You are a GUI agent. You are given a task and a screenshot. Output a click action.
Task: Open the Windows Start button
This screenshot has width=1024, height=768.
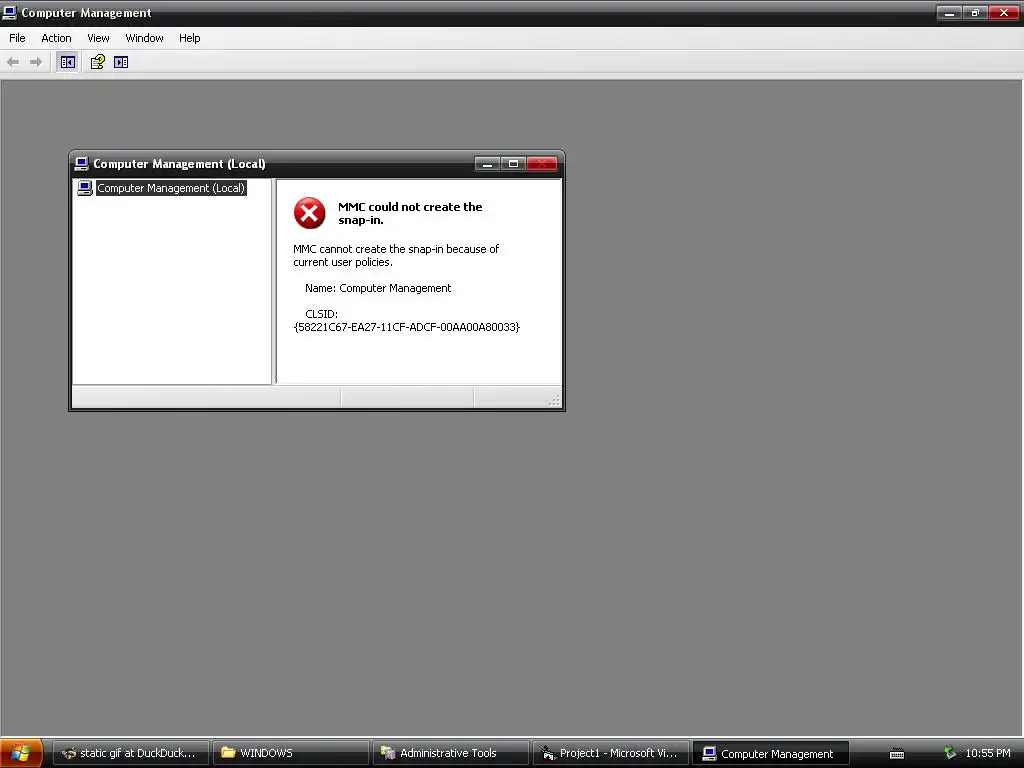pos(21,753)
